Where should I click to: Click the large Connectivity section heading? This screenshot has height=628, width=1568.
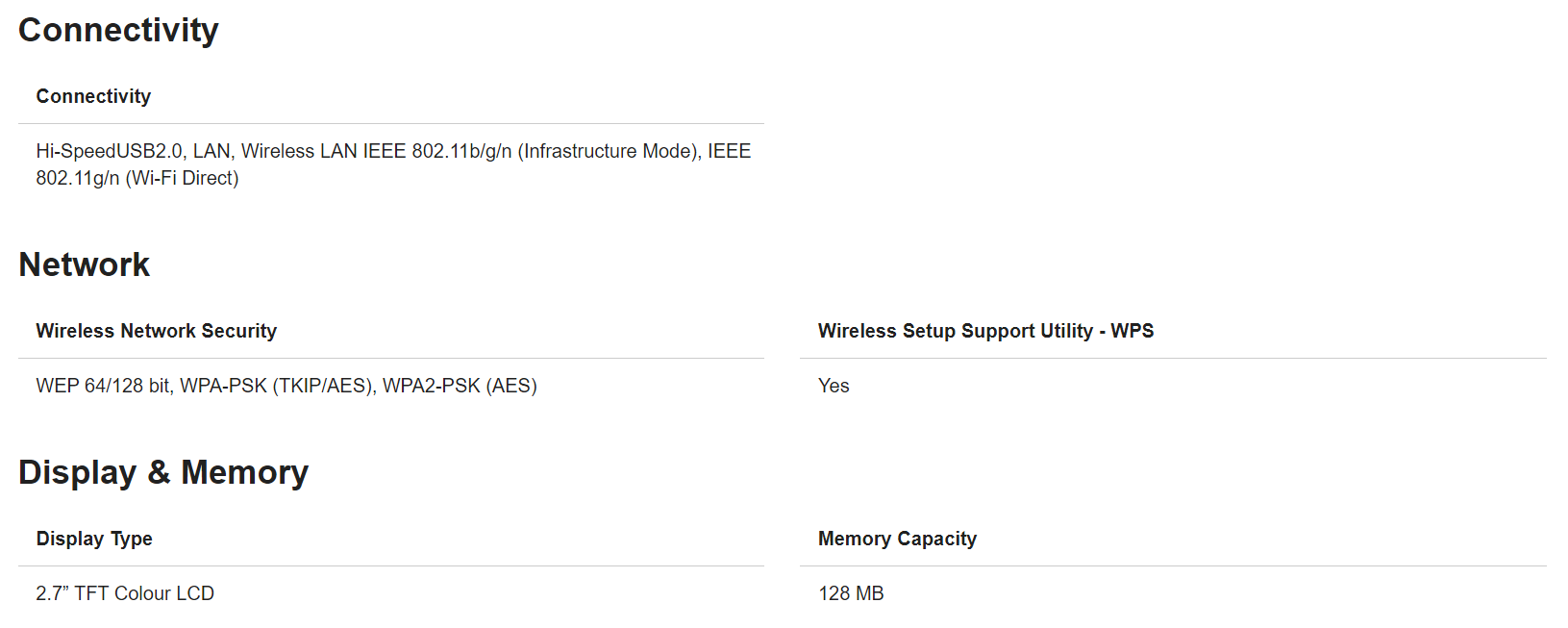[x=118, y=31]
